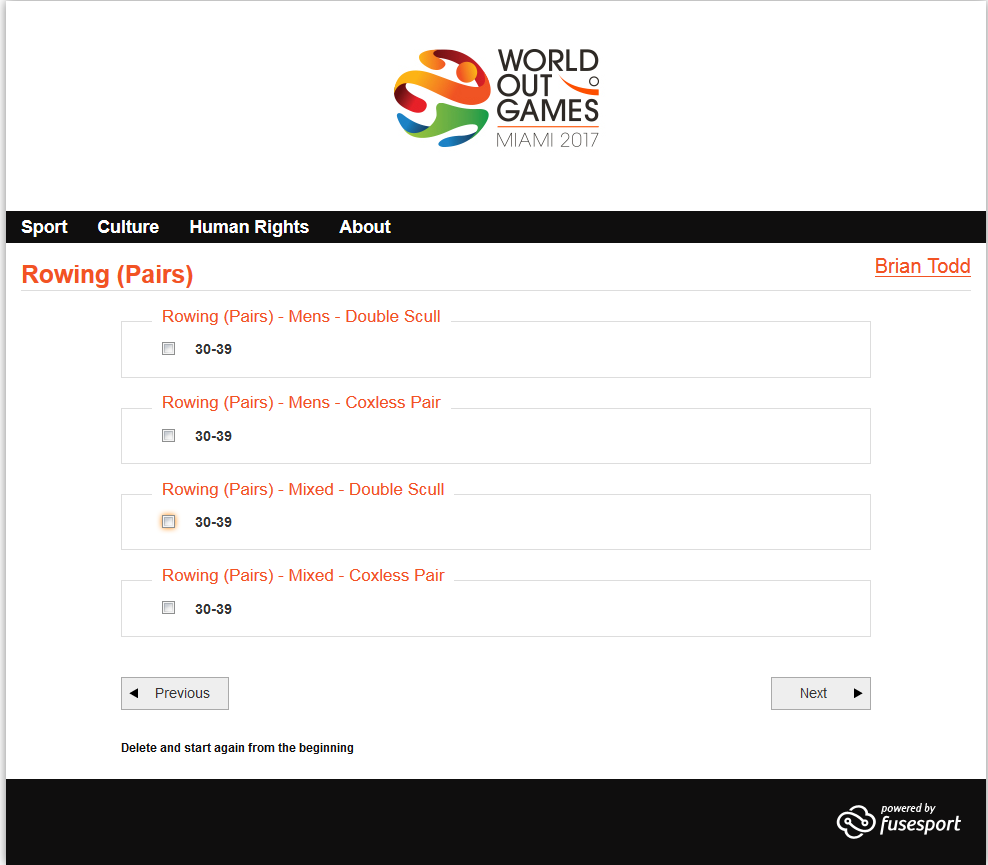Viewport: 988px width, 865px height.
Task: Click the Mixed - Coxless Pair group title
Action: [x=303, y=575]
